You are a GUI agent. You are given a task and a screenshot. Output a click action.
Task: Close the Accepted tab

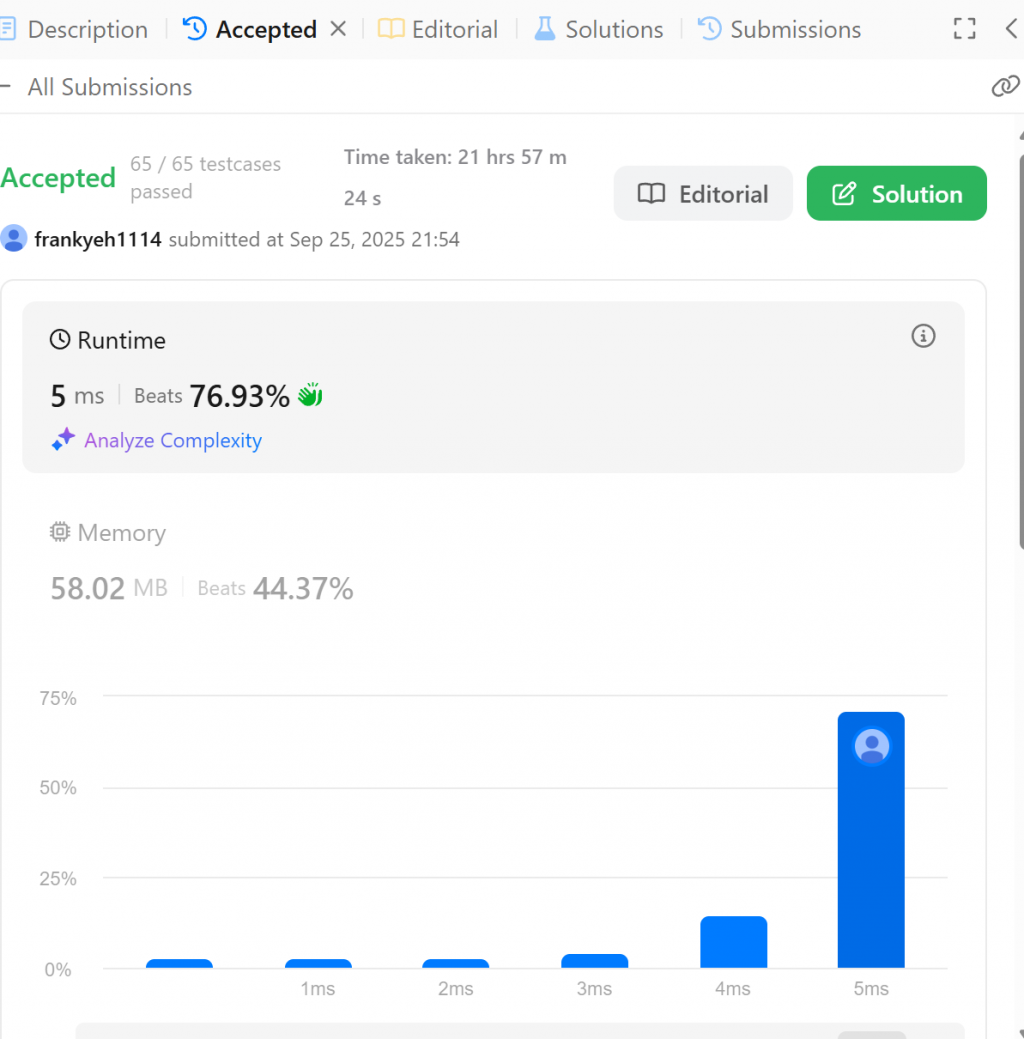339,29
